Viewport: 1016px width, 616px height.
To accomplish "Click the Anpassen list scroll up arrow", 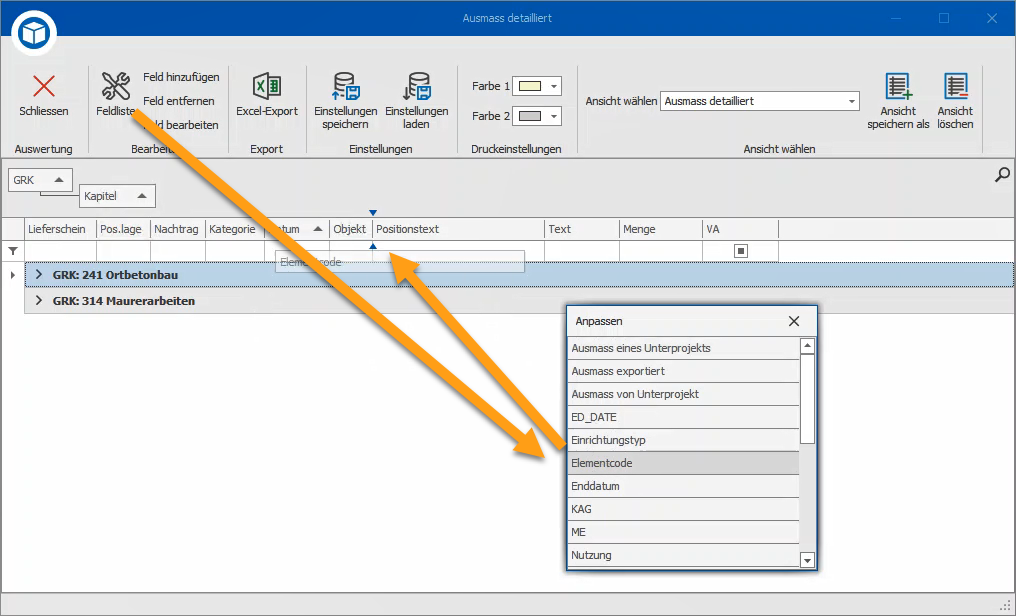I will click(x=807, y=346).
